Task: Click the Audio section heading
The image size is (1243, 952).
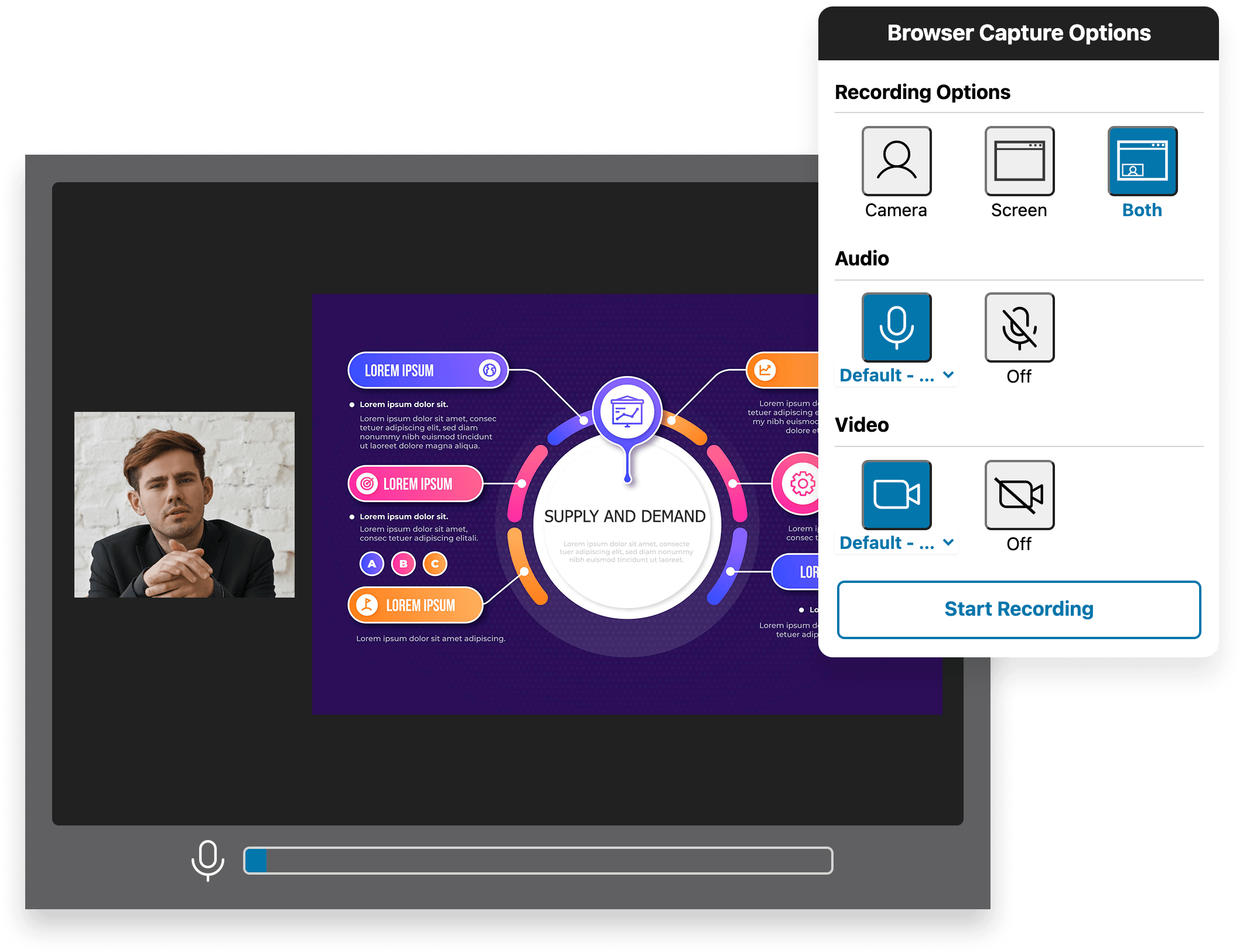Action: (862, 258)
